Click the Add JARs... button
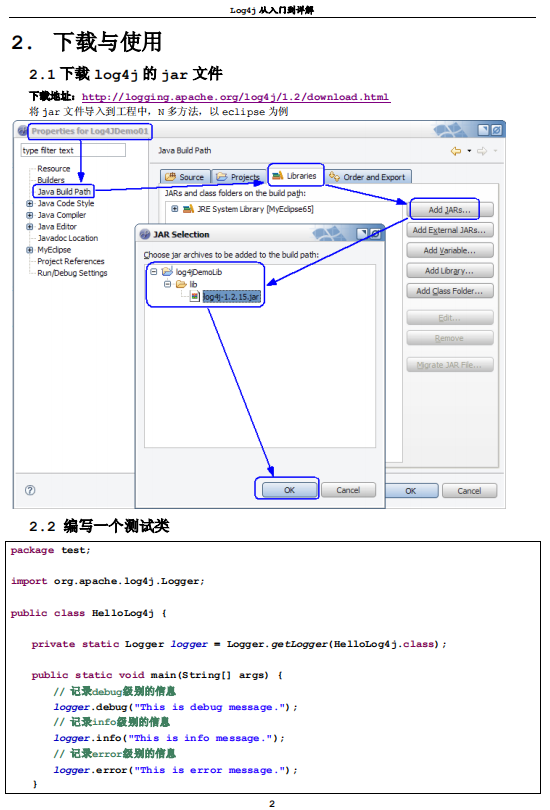This screenshot has height=810, width=550. (x=450, y=210)
